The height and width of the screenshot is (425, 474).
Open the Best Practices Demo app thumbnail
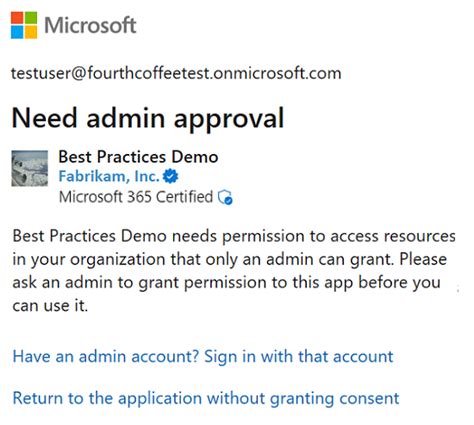tap(30, 168)
